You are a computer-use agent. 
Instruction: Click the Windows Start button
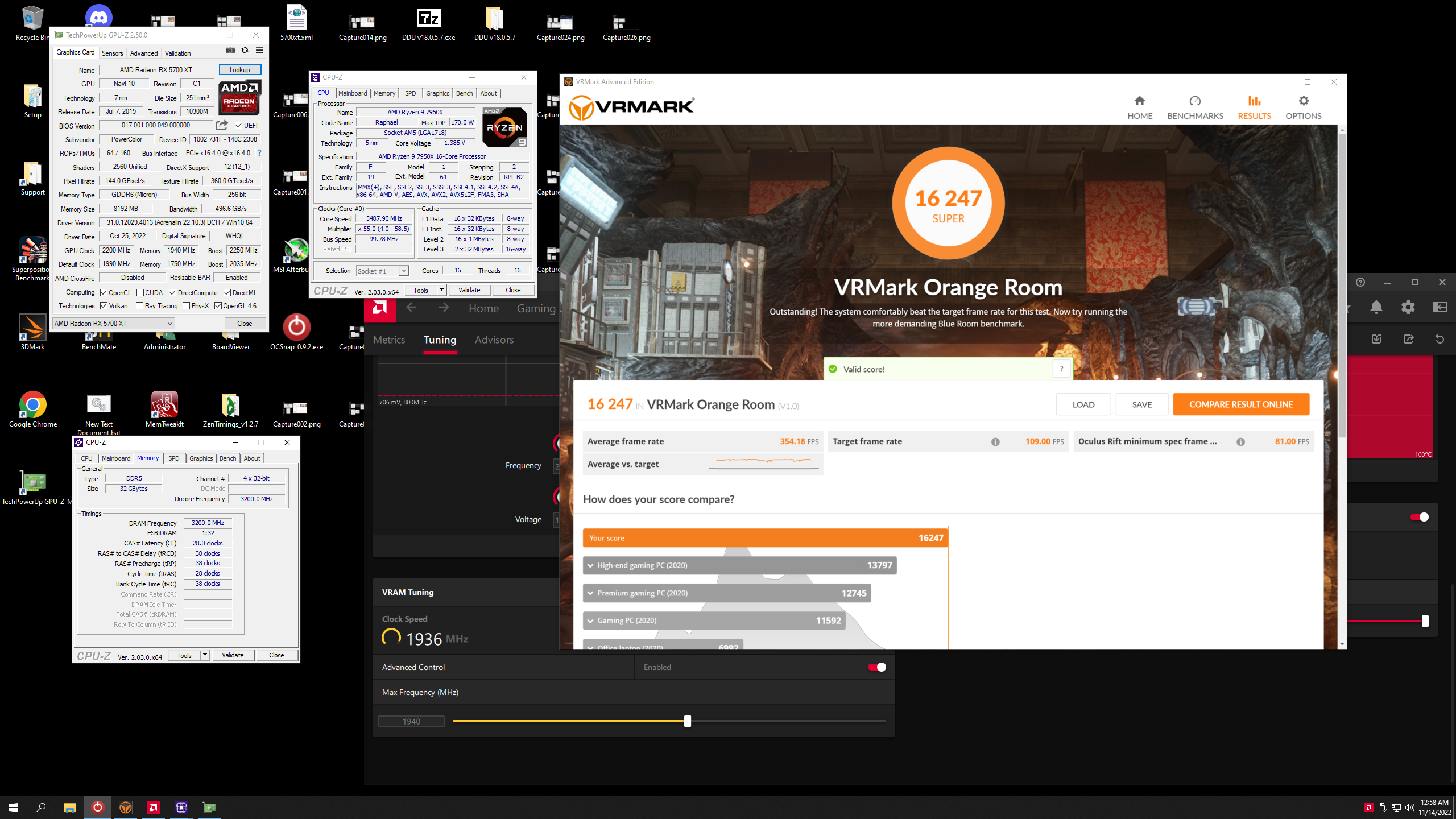click(x=14, y=808)
